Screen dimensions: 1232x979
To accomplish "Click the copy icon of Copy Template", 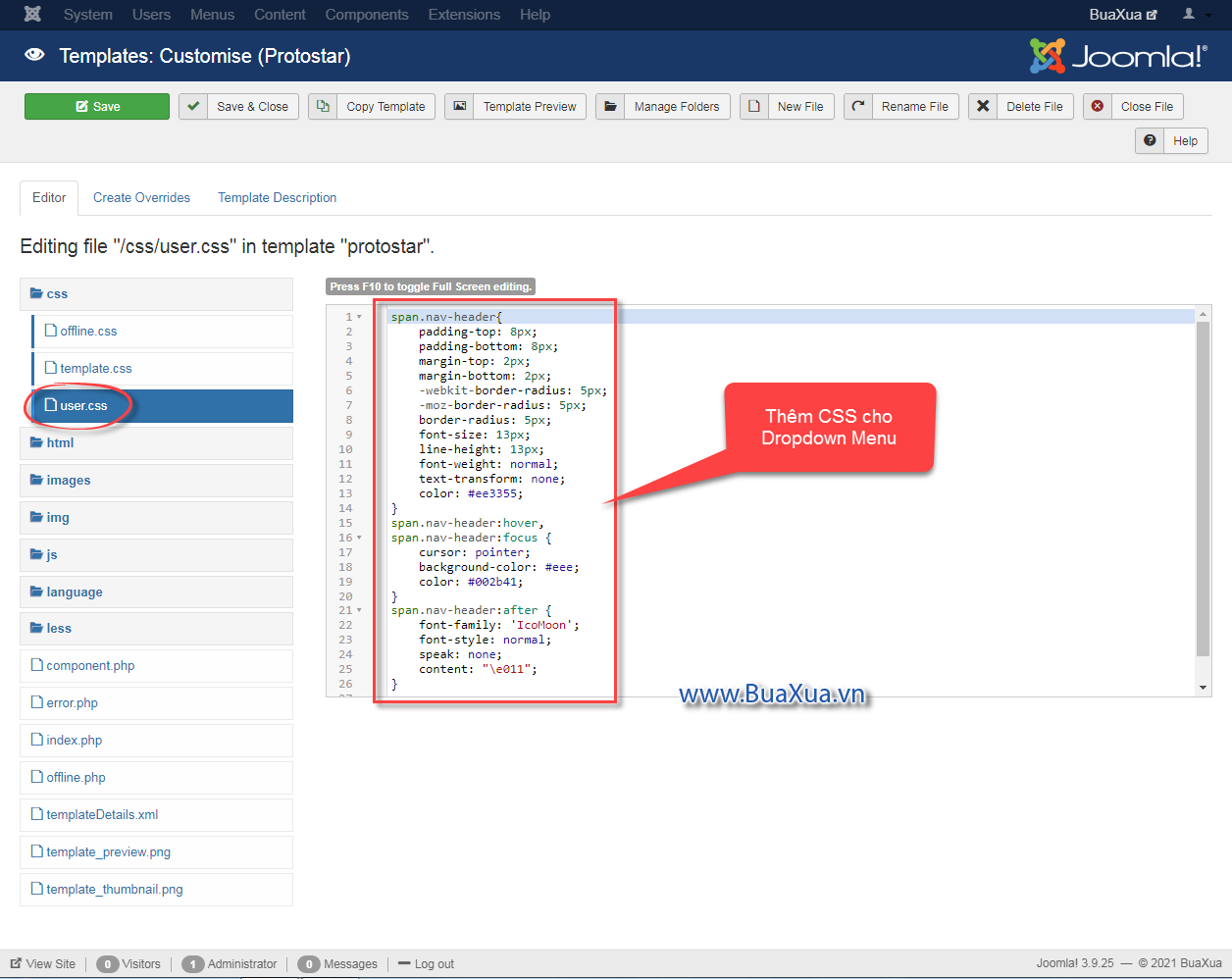I will pyautogui.click(x=323, y=107).
